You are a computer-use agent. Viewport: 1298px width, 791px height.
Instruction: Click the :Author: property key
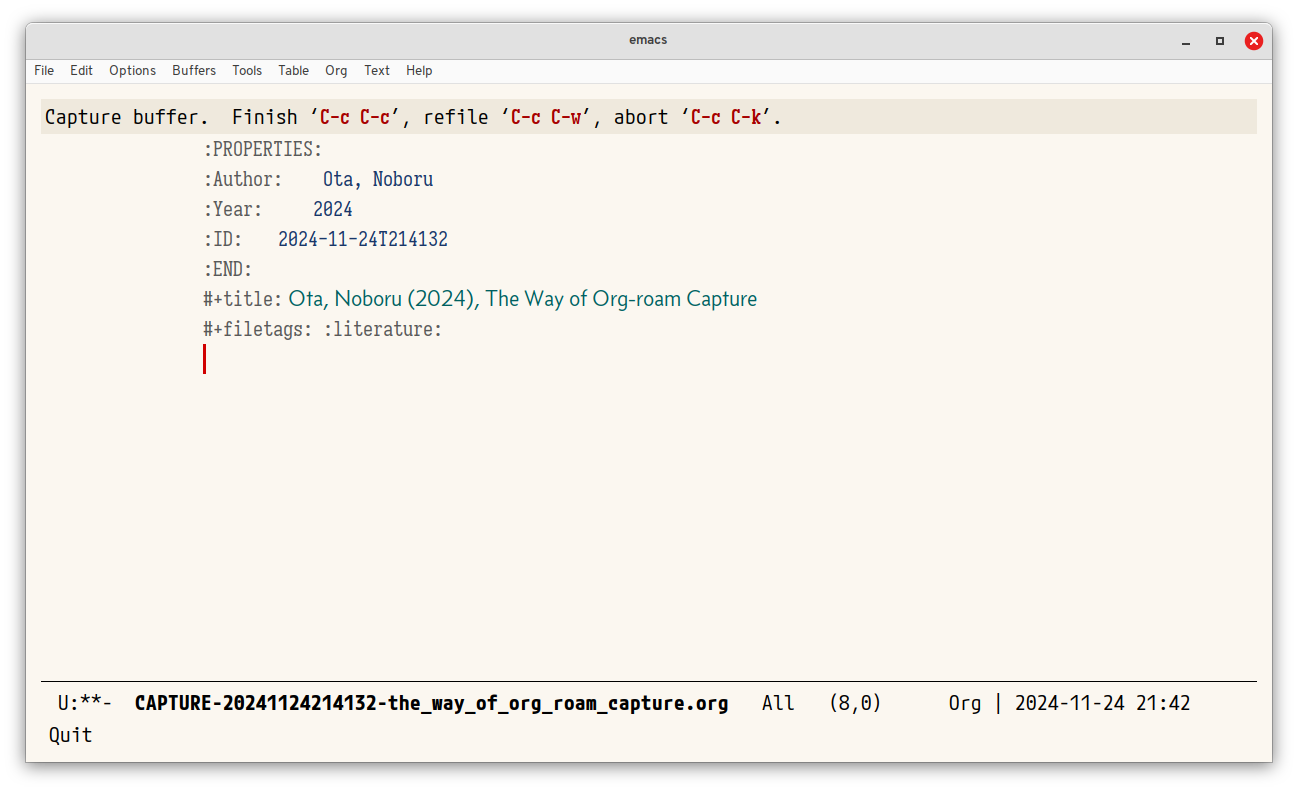[243, 180]
